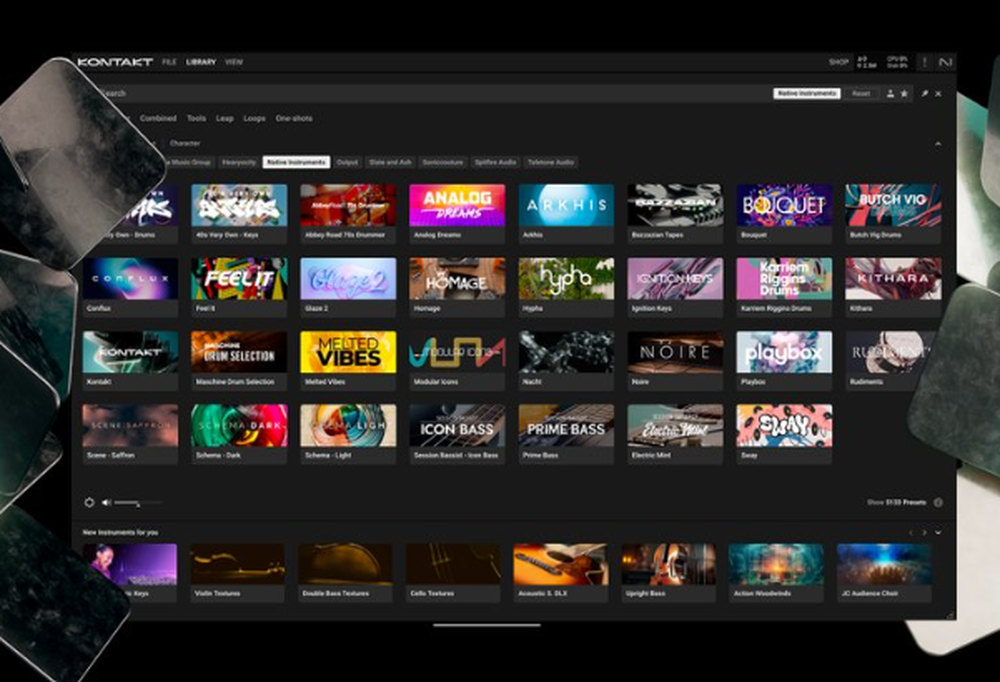
Task: Select the Character filter tab
Action: pos(185,143)
